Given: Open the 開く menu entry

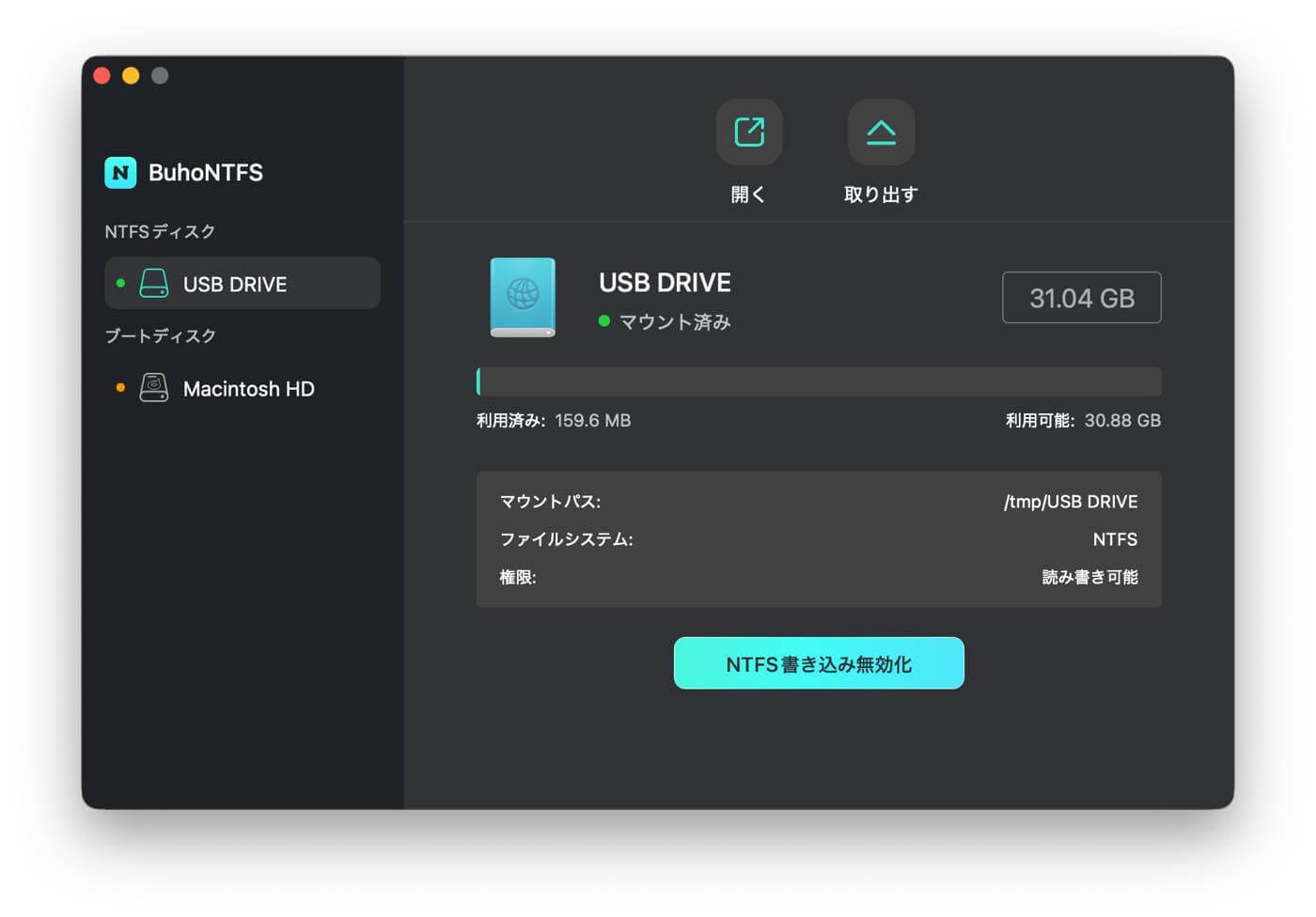Looking at the screenshot, I should [x=747, y=194].
